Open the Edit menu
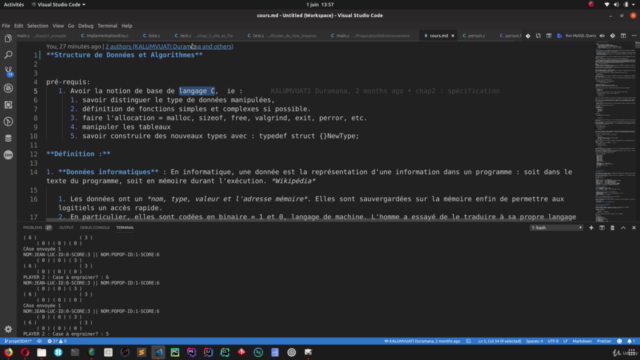Viewport: 640px width, 360px height. coord(18,26)
